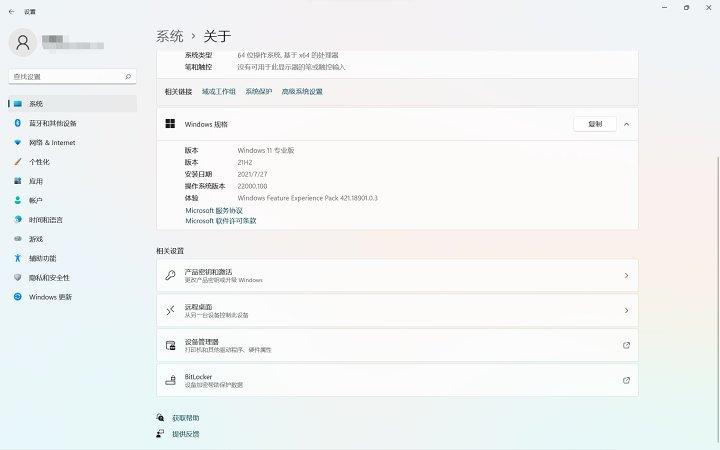Click the system monitor icon in sidebar
720x450 pixels.
point(17,104)
